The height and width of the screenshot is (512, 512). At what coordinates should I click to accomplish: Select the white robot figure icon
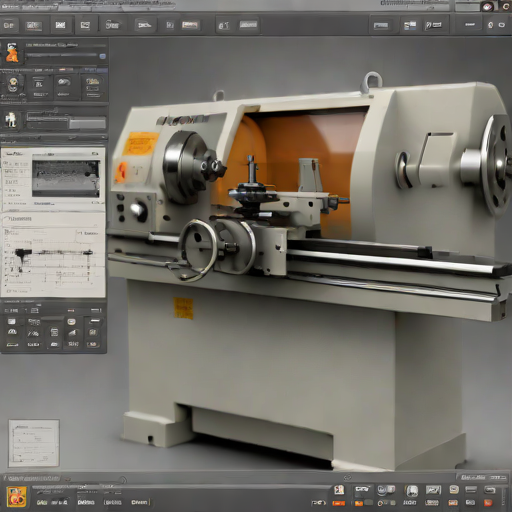(x=12, y=120)
